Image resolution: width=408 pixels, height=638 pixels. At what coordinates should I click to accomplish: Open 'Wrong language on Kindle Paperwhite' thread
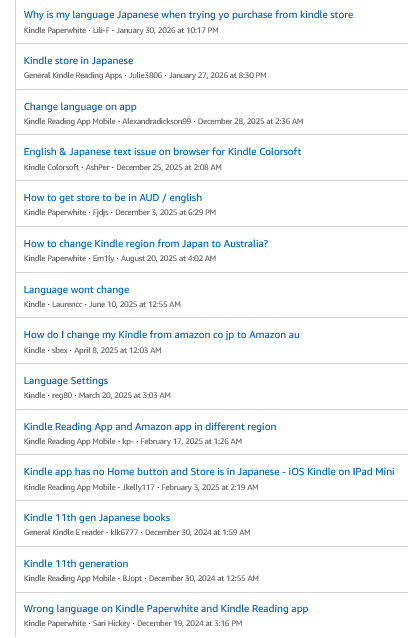166,609
